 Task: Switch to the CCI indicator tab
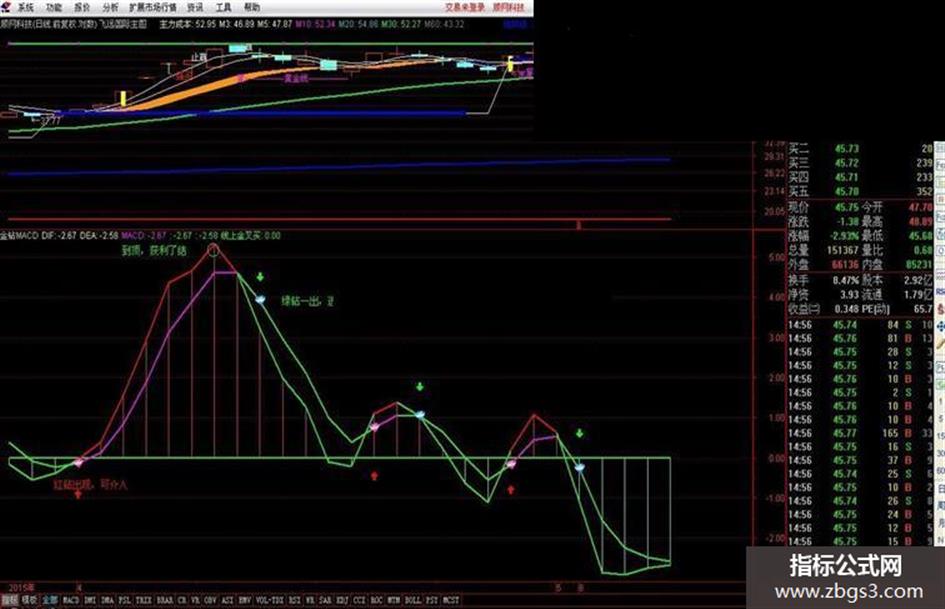tap(359, 600)
